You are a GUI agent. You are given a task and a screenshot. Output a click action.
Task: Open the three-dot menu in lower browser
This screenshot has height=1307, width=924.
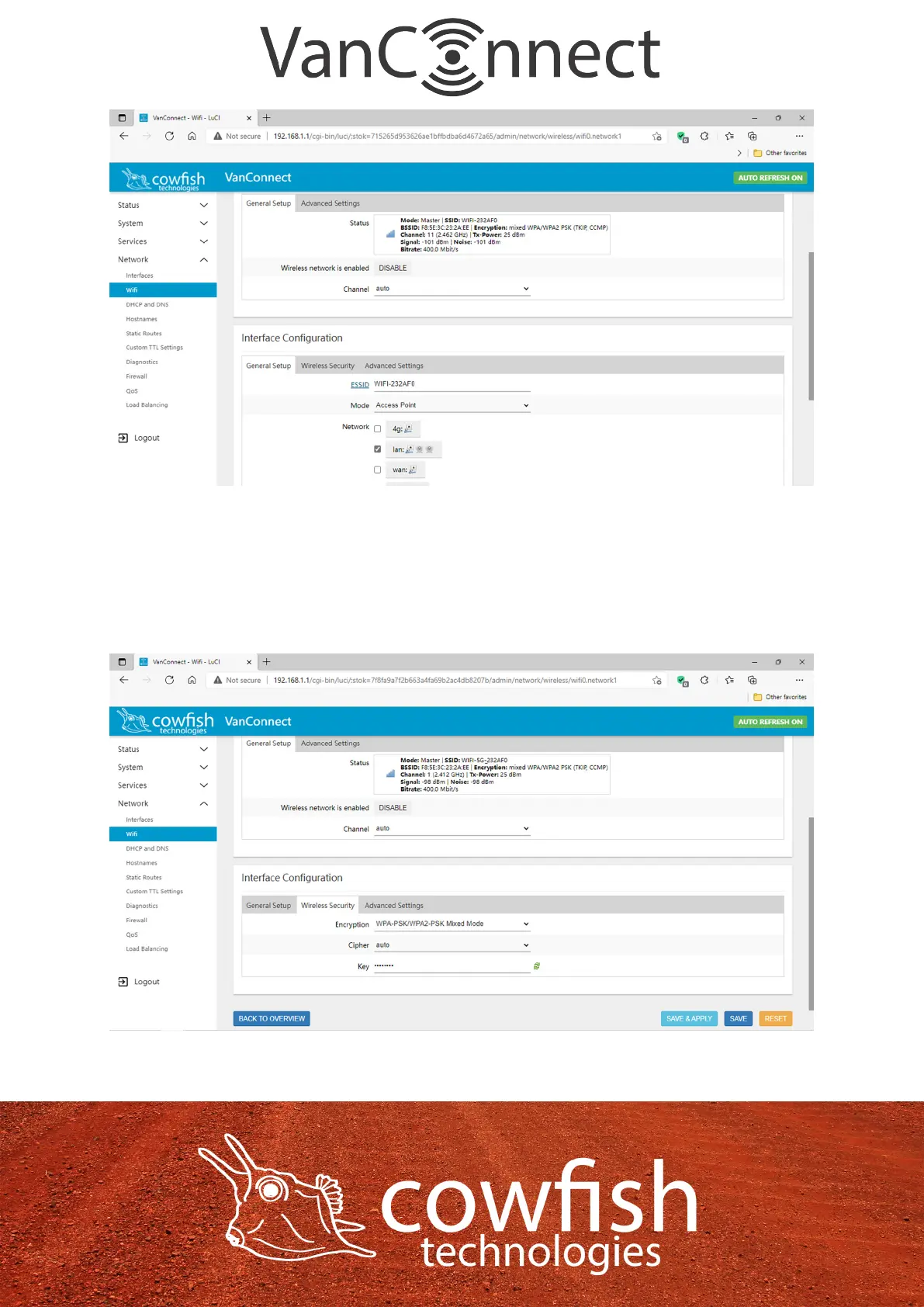point(800,680)
